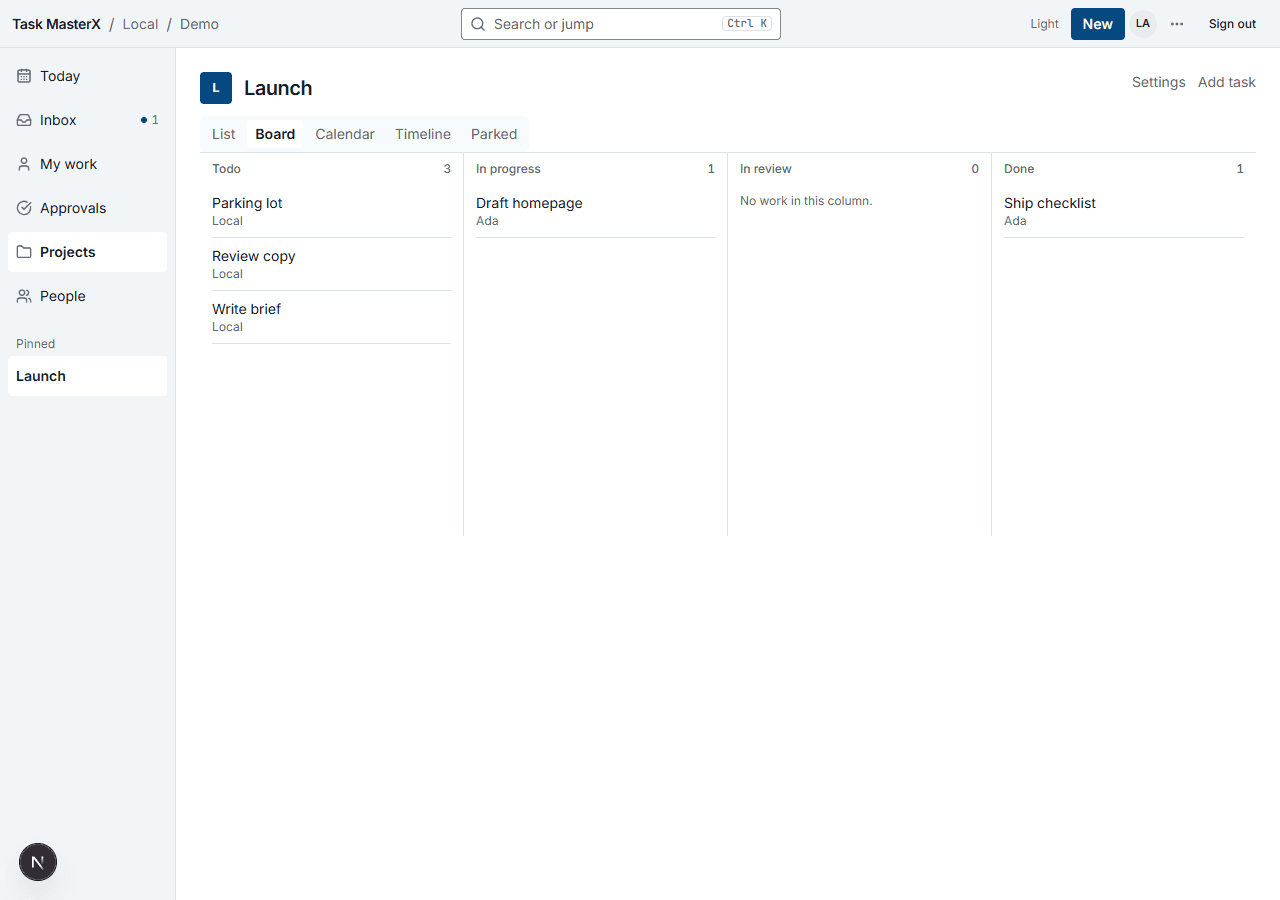This screenshot has width=1280, height=900.
Task: Switch to the List tab
Action: point(224,134)
